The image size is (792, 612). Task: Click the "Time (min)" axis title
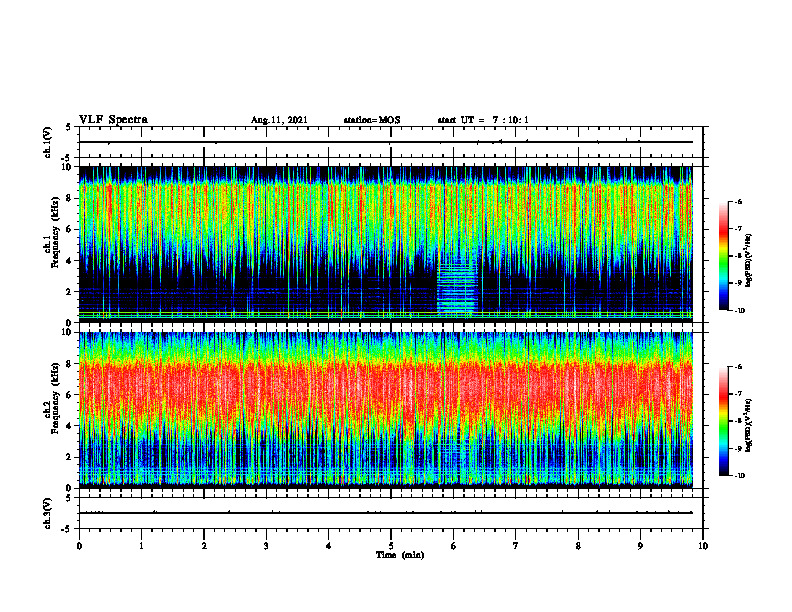tap(400, 555)
